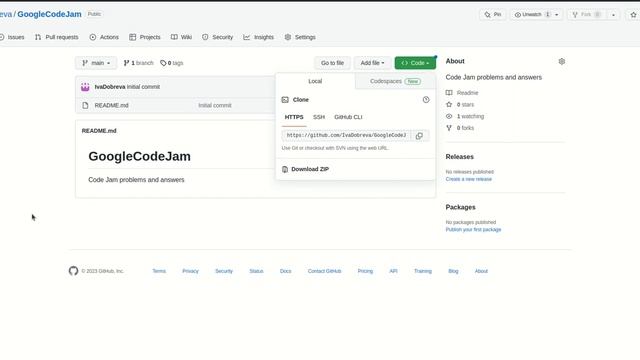The image size is (640, 360).
Task: Copy the clone URL with the copy icon
Action: (x=419, y=136)
